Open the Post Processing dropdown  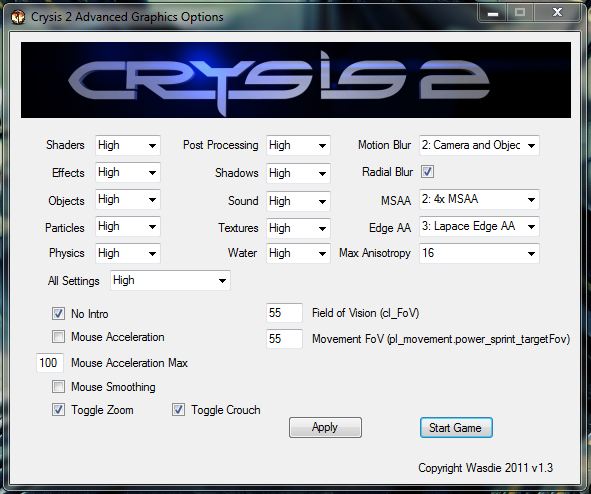298,145
